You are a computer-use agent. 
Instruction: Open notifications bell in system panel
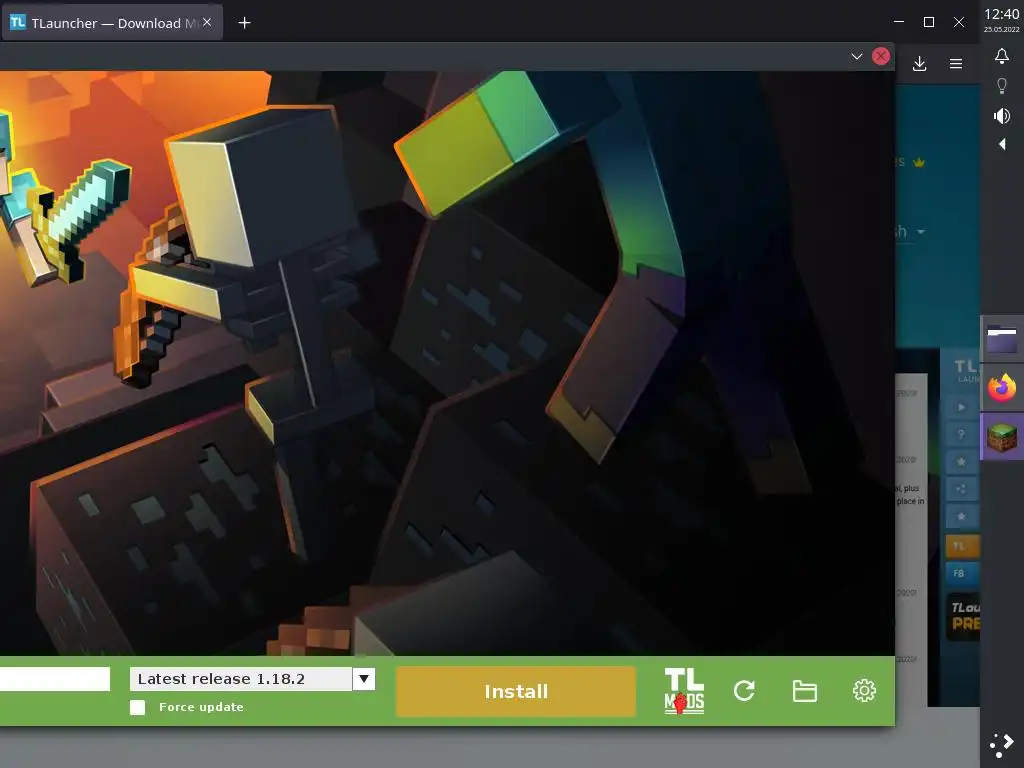(x=1002, y=56)
